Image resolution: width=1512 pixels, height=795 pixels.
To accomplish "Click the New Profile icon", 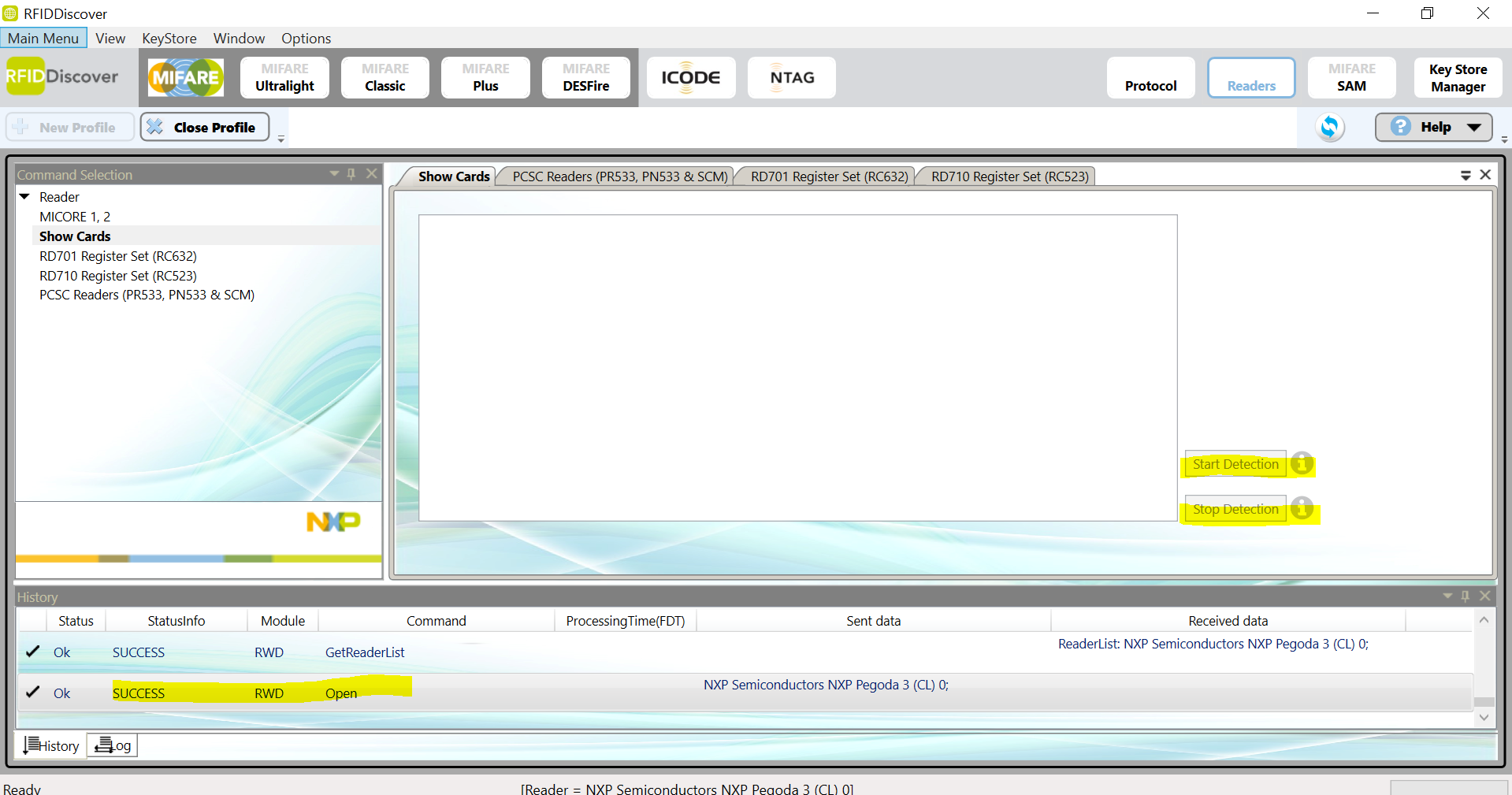I will tap(69, 126).
